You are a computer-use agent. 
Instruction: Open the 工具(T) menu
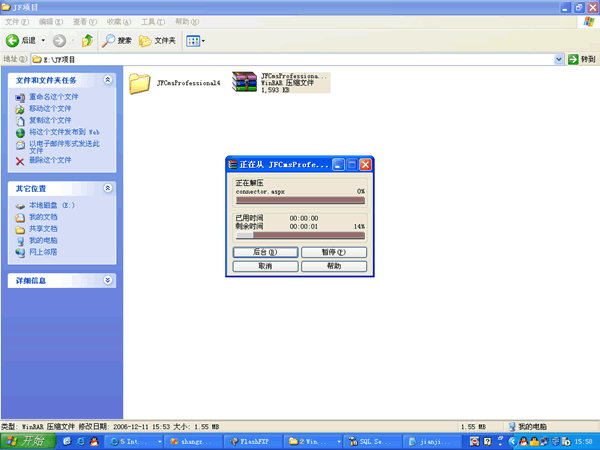[153, 22]
